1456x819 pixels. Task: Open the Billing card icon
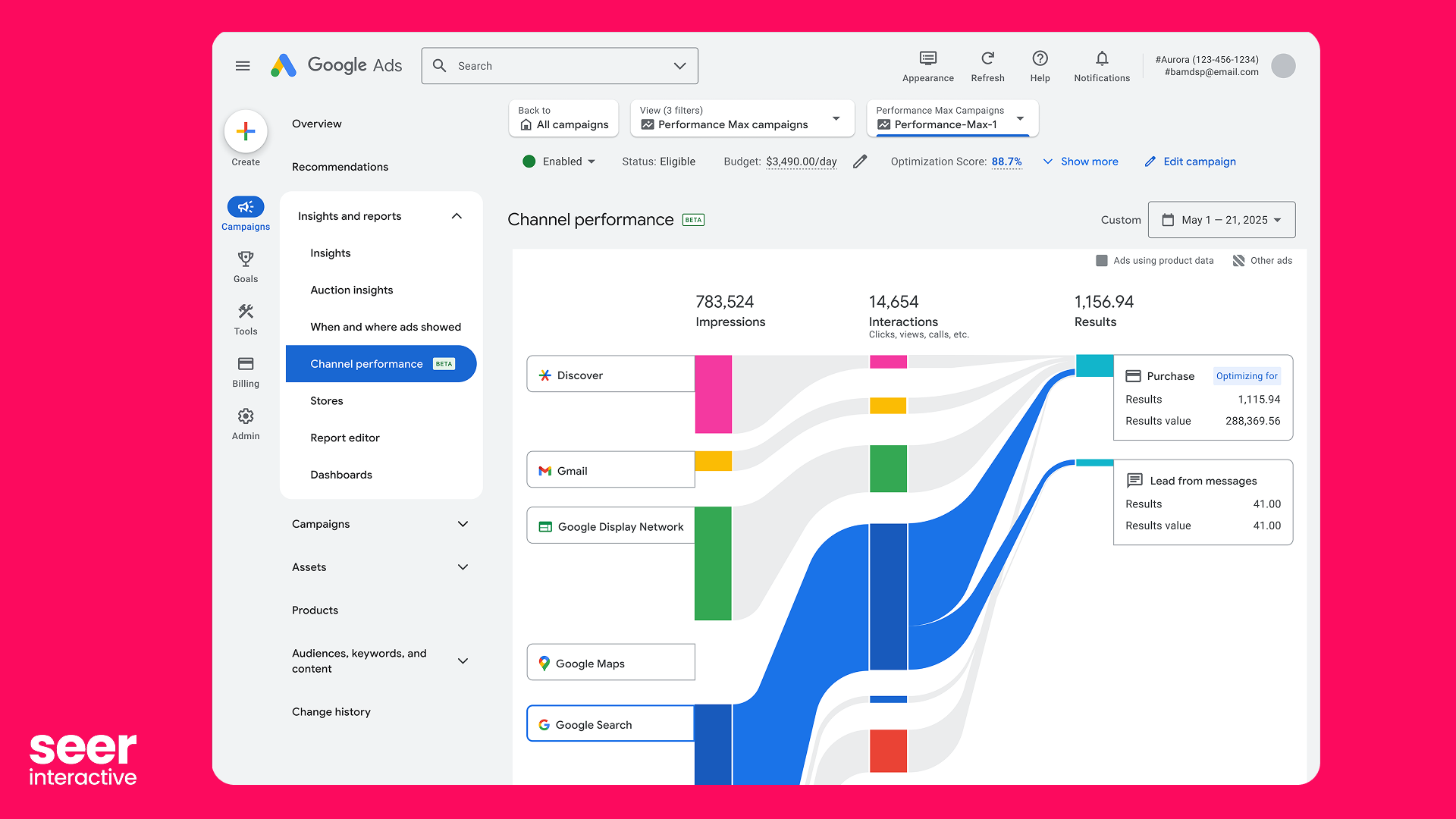click(x=246, y=364)
